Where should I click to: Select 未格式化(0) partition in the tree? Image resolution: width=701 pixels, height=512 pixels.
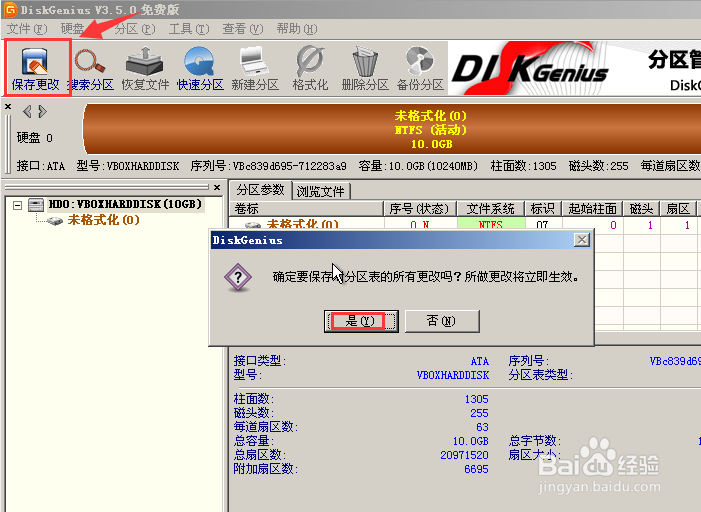tap(103, 220)
